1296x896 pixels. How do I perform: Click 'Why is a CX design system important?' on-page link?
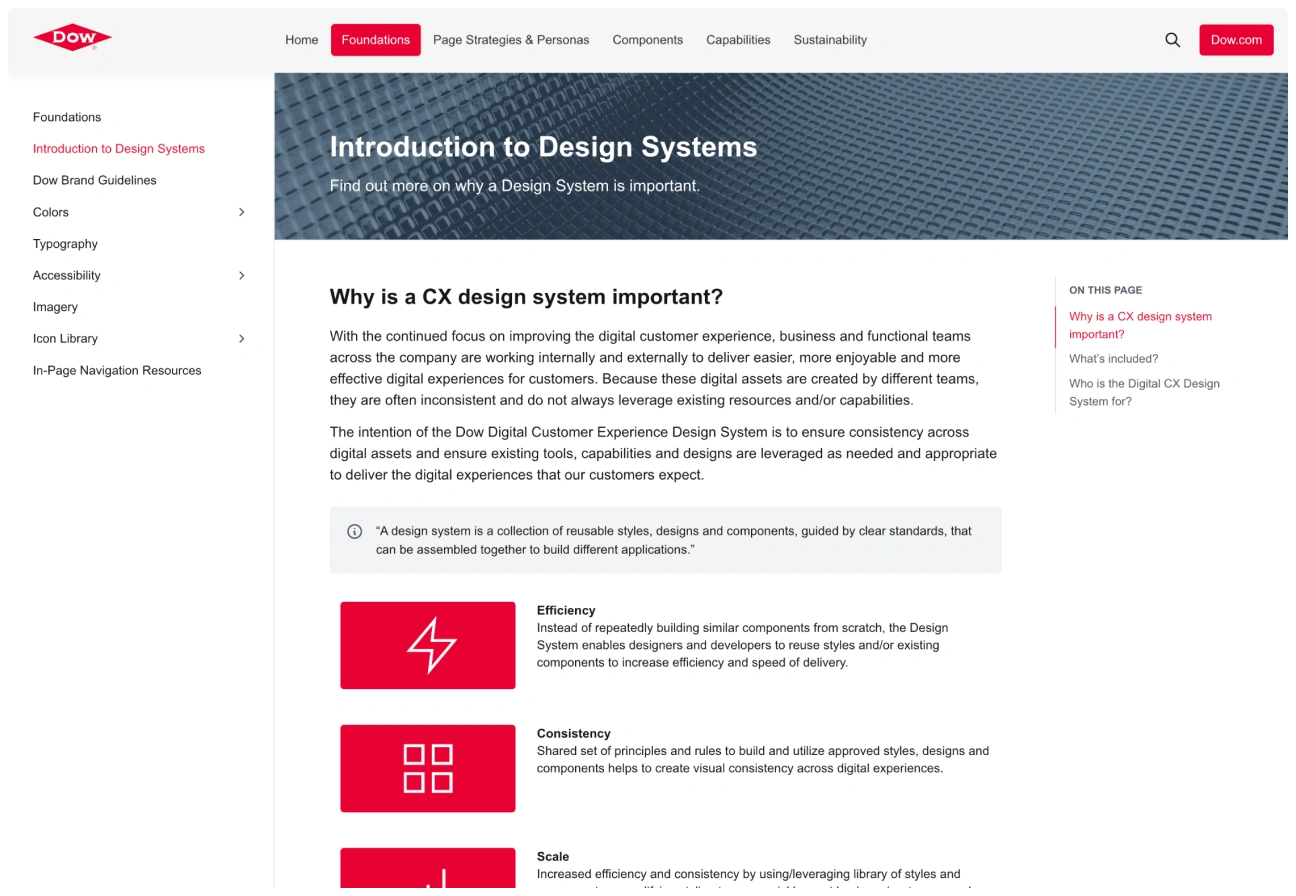click(1140, 324)
